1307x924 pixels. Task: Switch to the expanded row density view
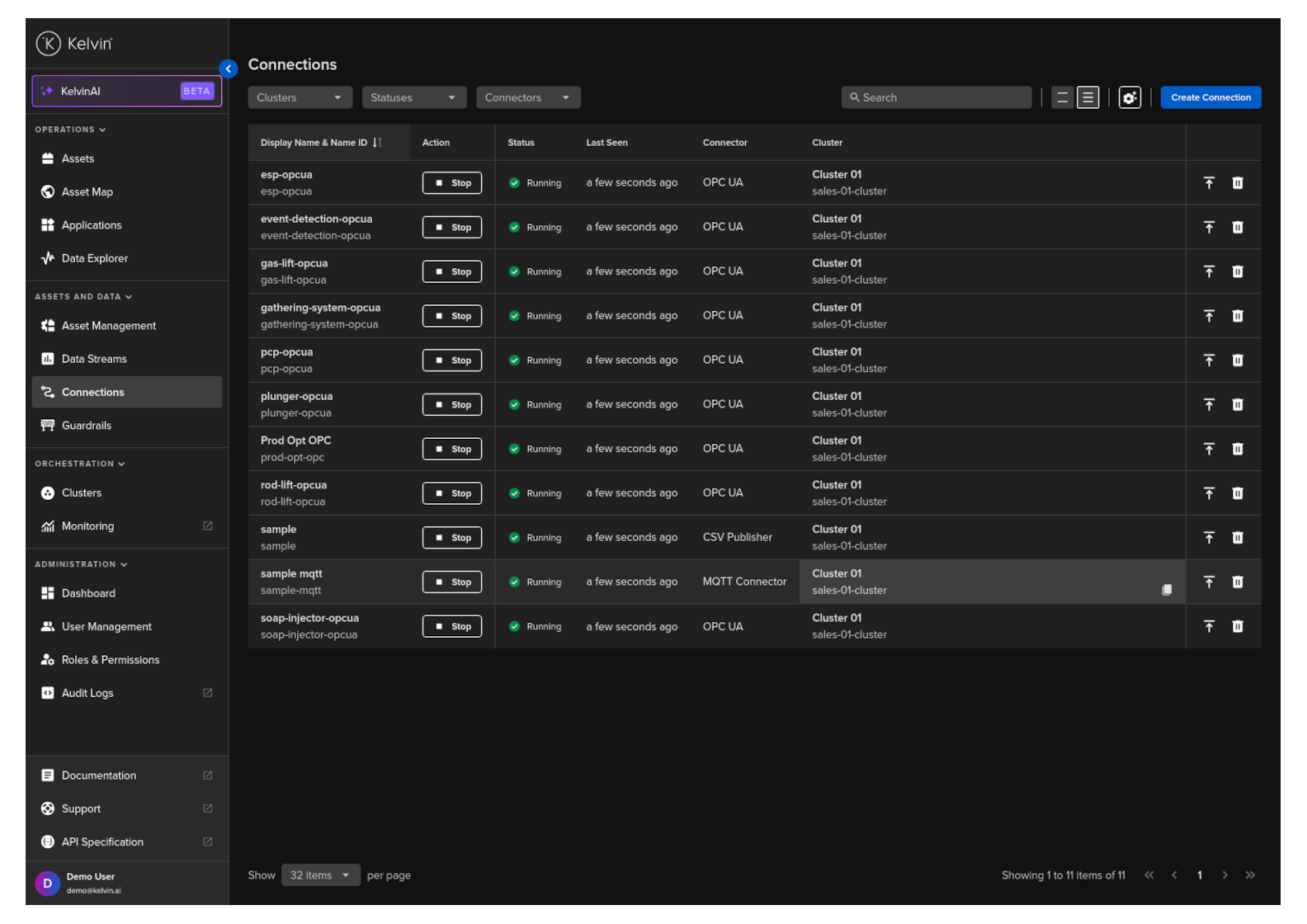click(1088, 97)
